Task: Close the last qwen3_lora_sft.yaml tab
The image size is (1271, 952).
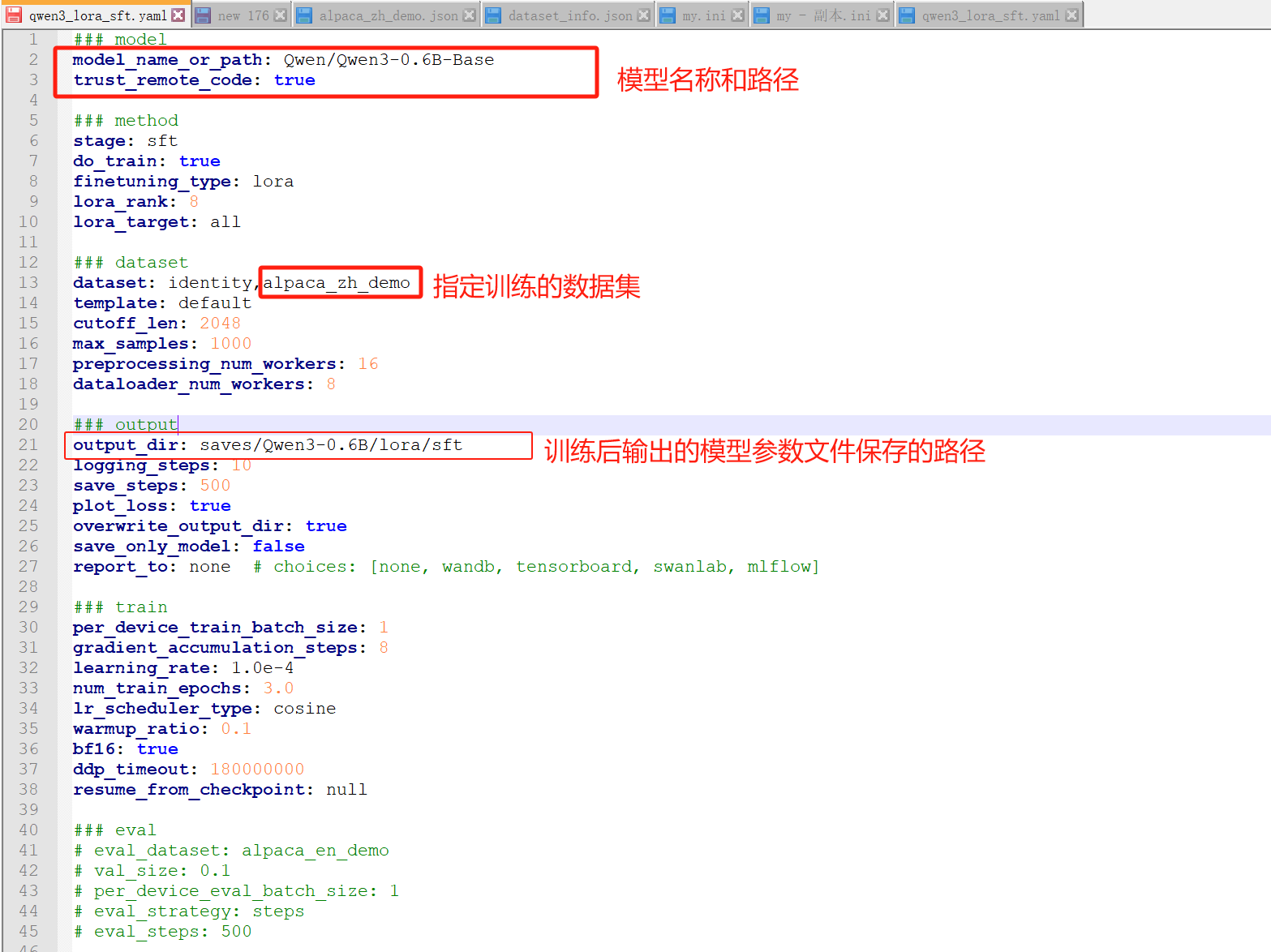Action: (x=1071, y=15)
